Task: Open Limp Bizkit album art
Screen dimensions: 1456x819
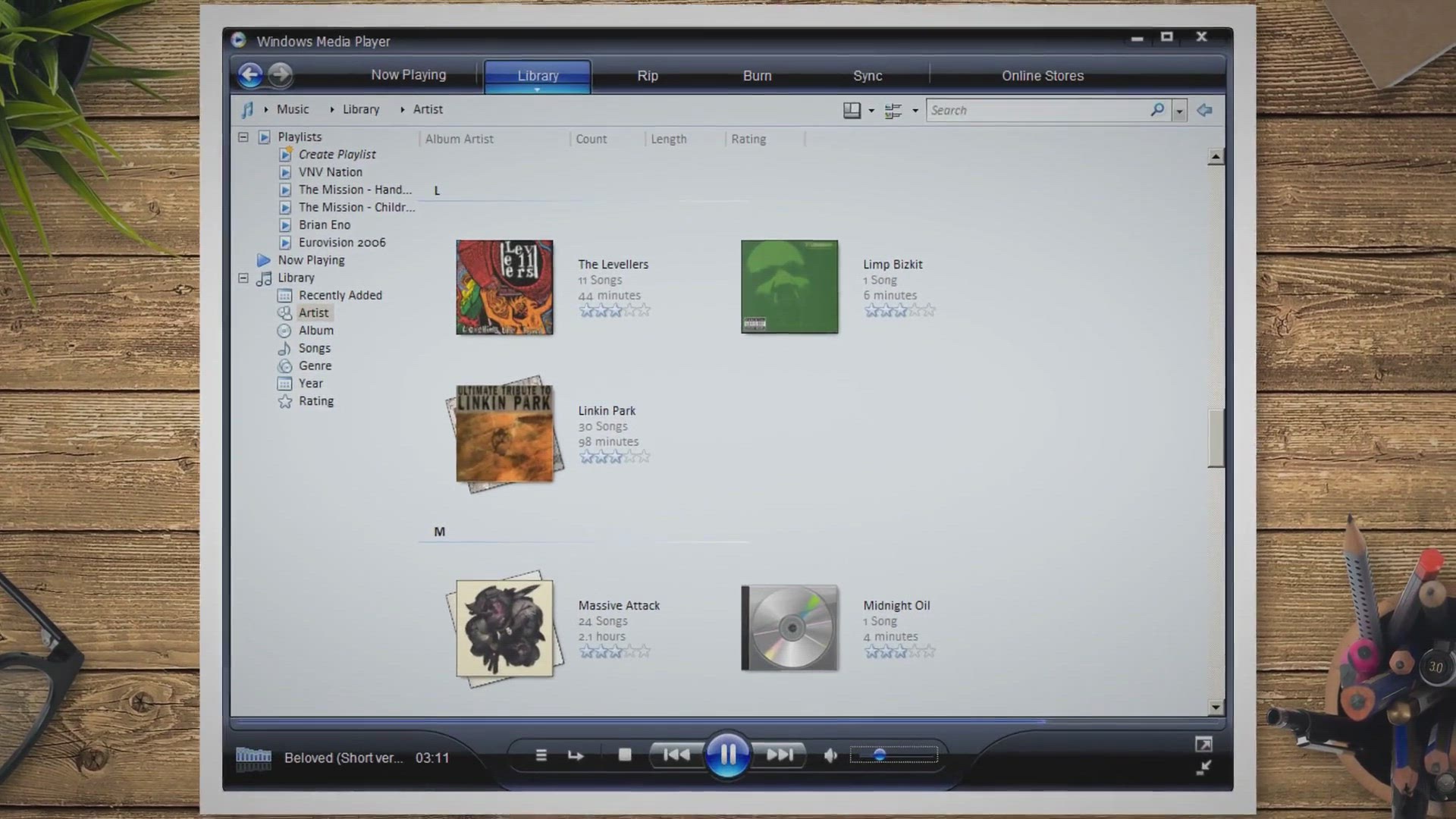Action: (x=789, y=287)
